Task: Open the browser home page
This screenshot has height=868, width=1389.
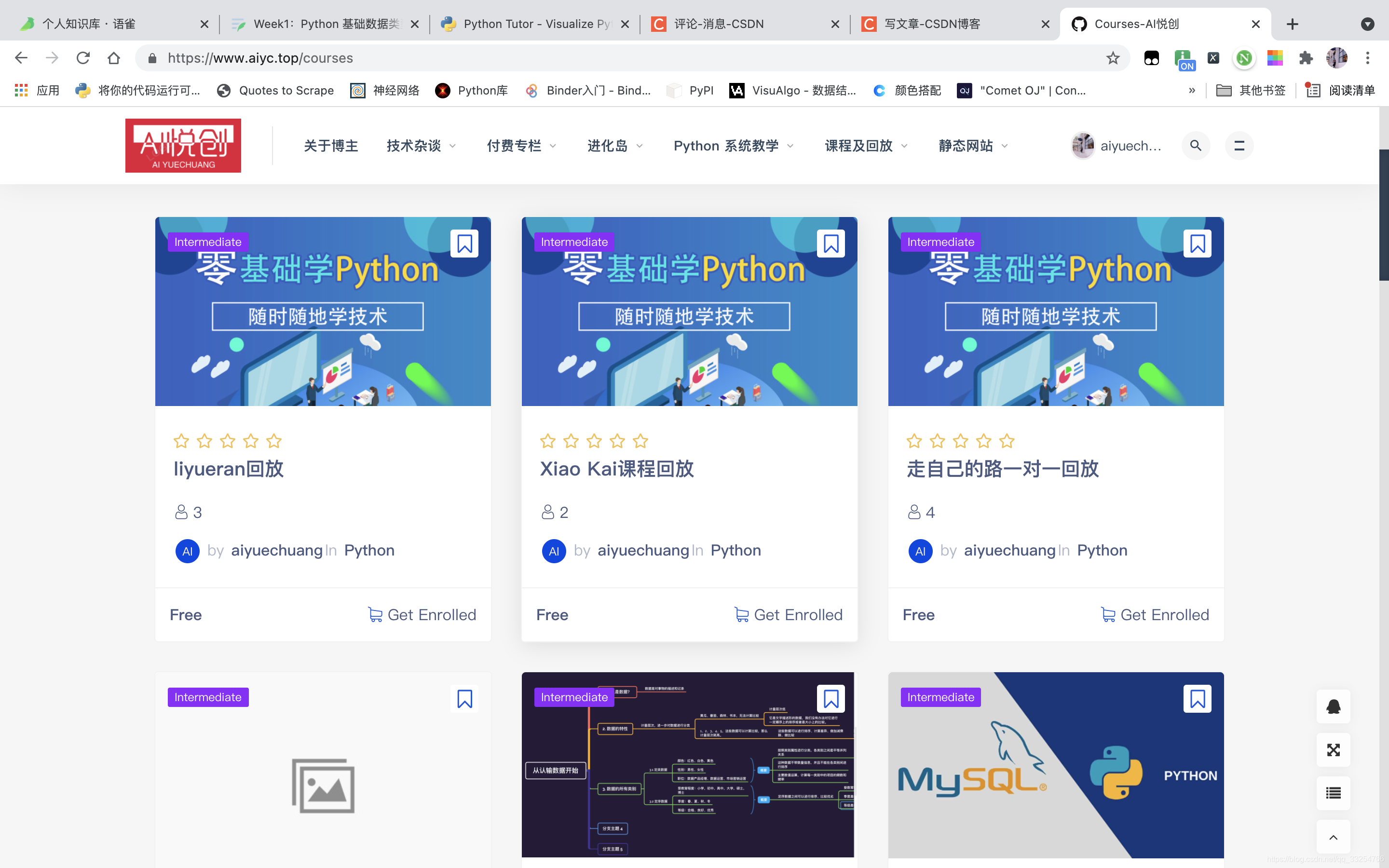Action: click(114, 58)
